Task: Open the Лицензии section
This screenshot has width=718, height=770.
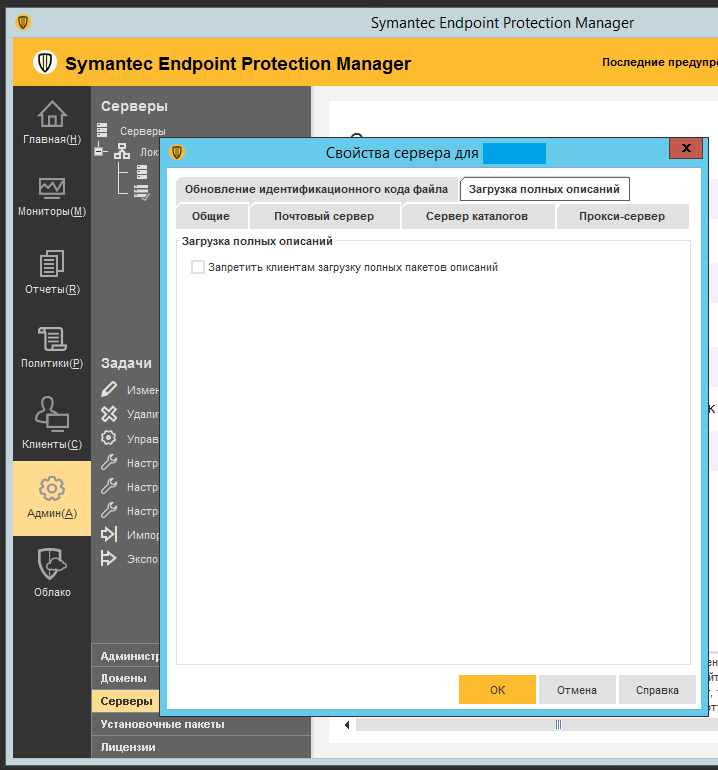Action: (x=201, y=747)
